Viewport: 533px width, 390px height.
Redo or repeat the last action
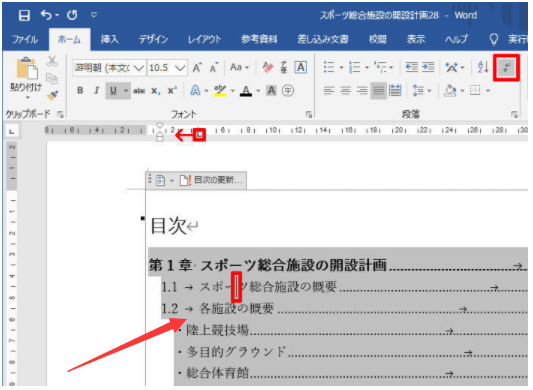(72, 15)
